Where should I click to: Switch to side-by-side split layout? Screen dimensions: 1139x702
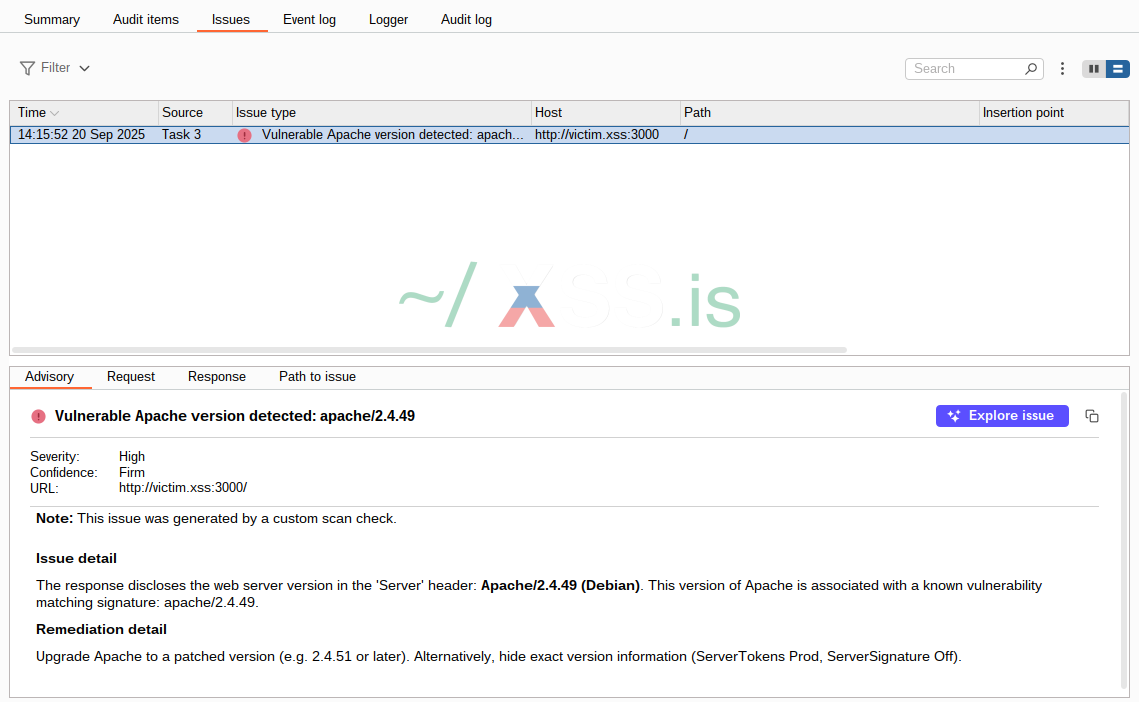point(1094,69)
